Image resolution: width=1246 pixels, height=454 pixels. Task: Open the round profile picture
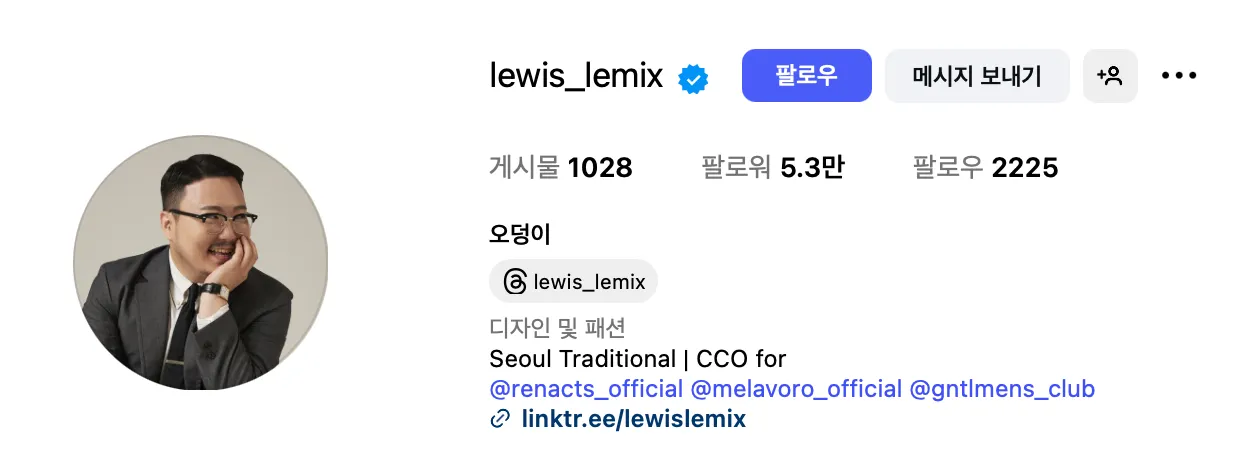point(200,263)
